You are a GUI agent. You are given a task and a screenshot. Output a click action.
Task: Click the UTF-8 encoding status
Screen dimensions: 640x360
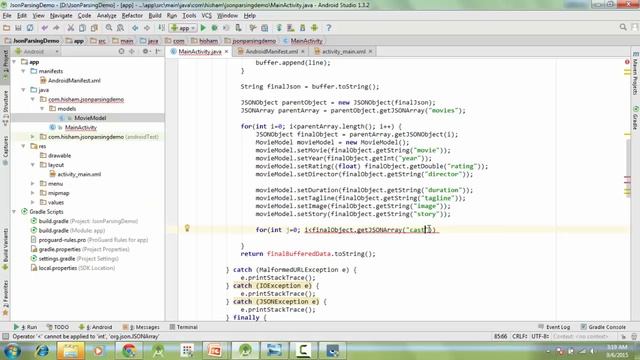[x=540, y=336]
